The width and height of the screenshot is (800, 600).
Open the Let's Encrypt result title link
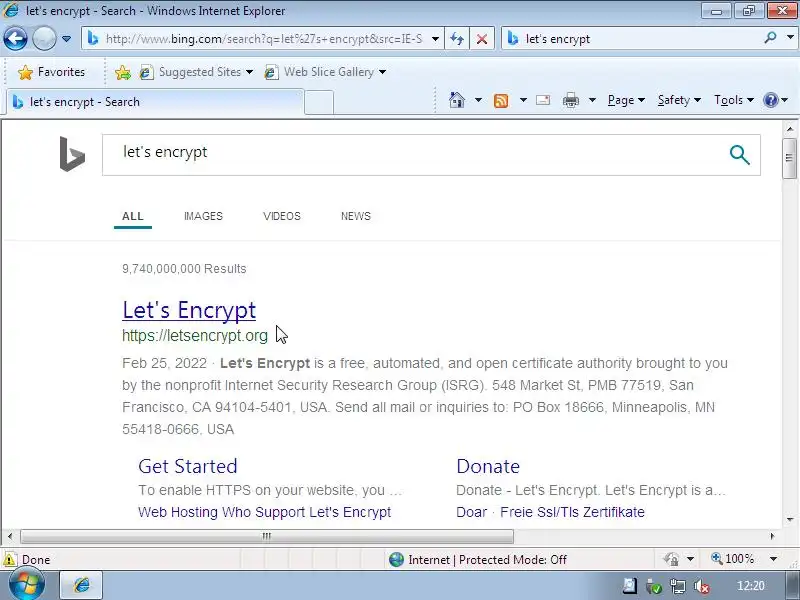(x=189, y=310)
